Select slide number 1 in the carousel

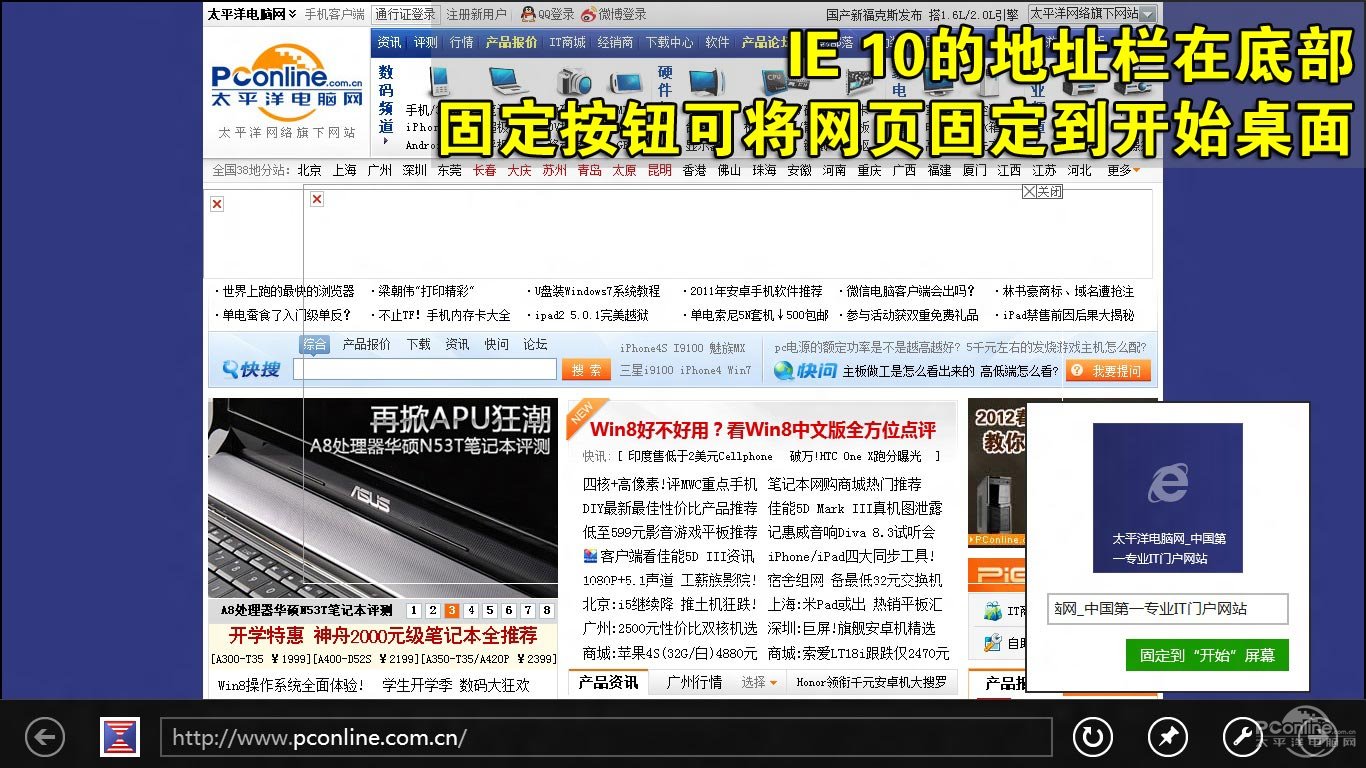pos(413,610)
